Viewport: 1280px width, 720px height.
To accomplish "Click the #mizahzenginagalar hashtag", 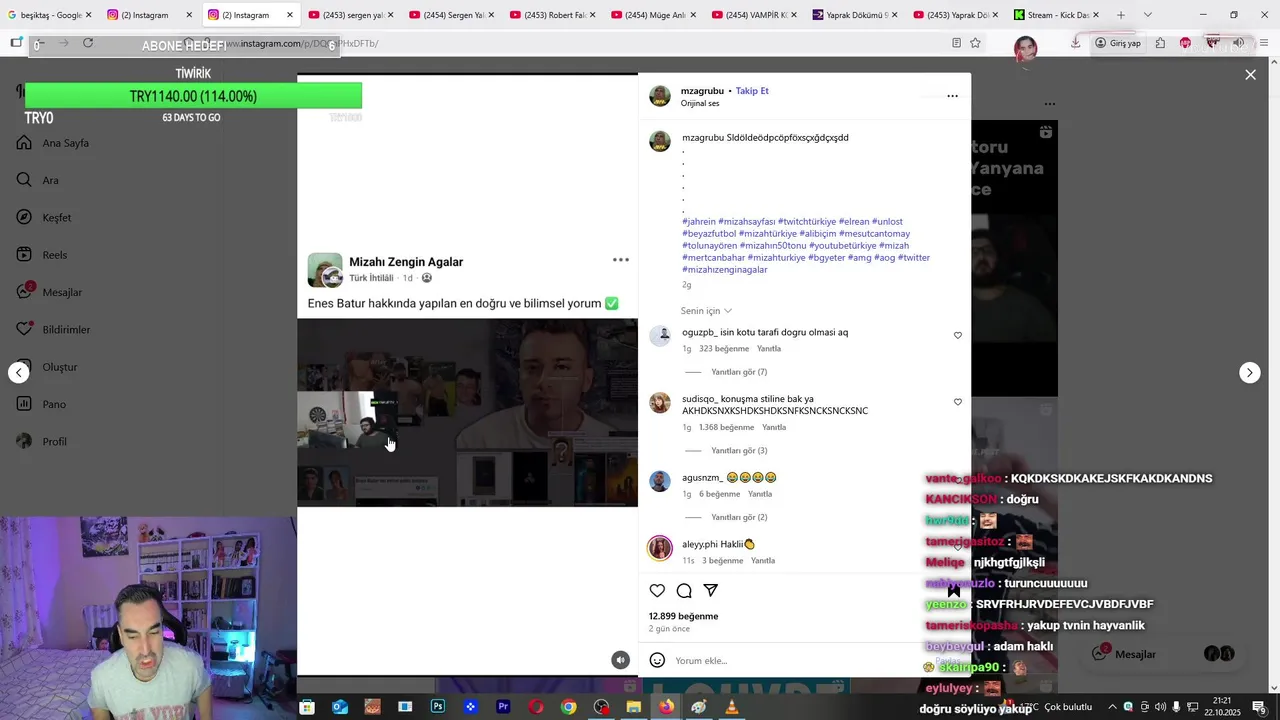I will 725,270.
